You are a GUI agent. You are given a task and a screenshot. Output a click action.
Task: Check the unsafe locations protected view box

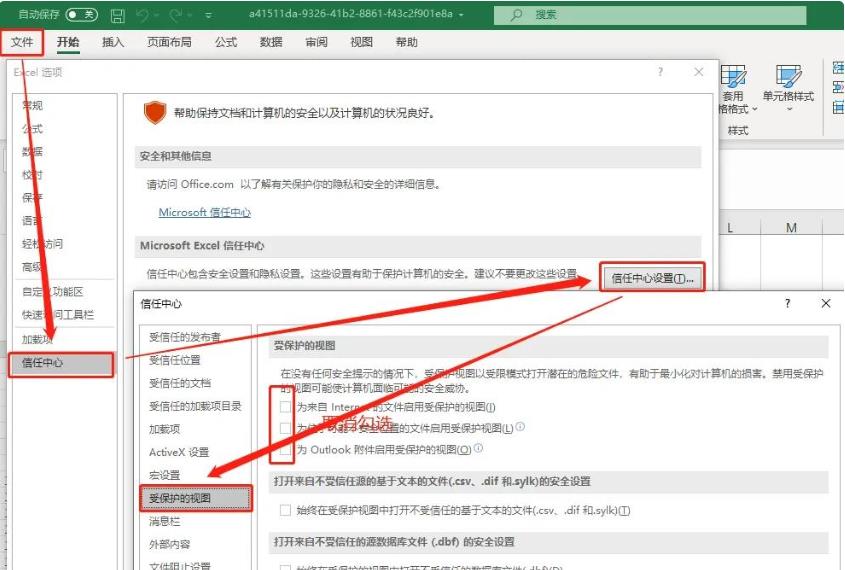(286, 428)
